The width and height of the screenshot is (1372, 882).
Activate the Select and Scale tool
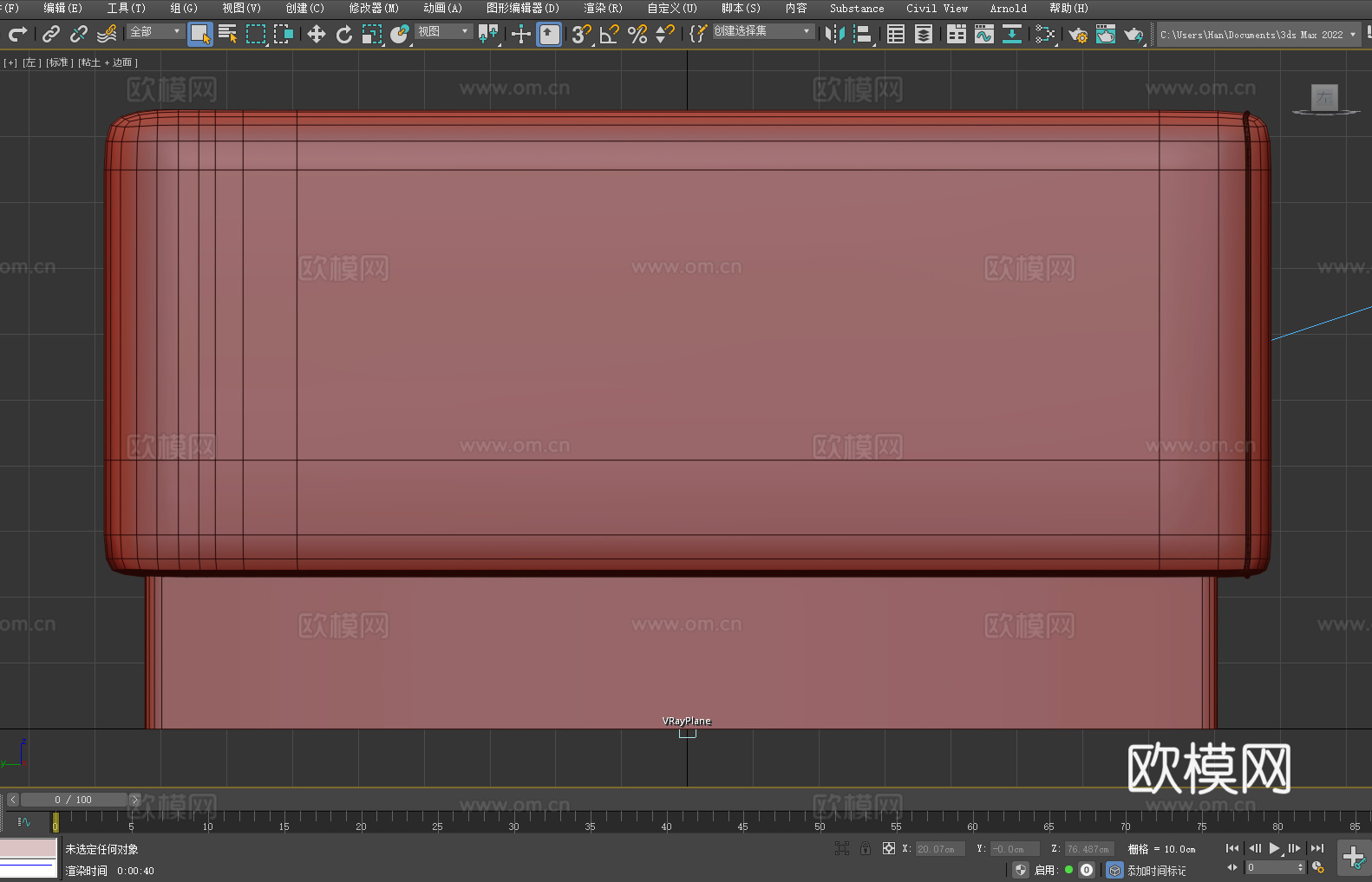tap(372, 34)
